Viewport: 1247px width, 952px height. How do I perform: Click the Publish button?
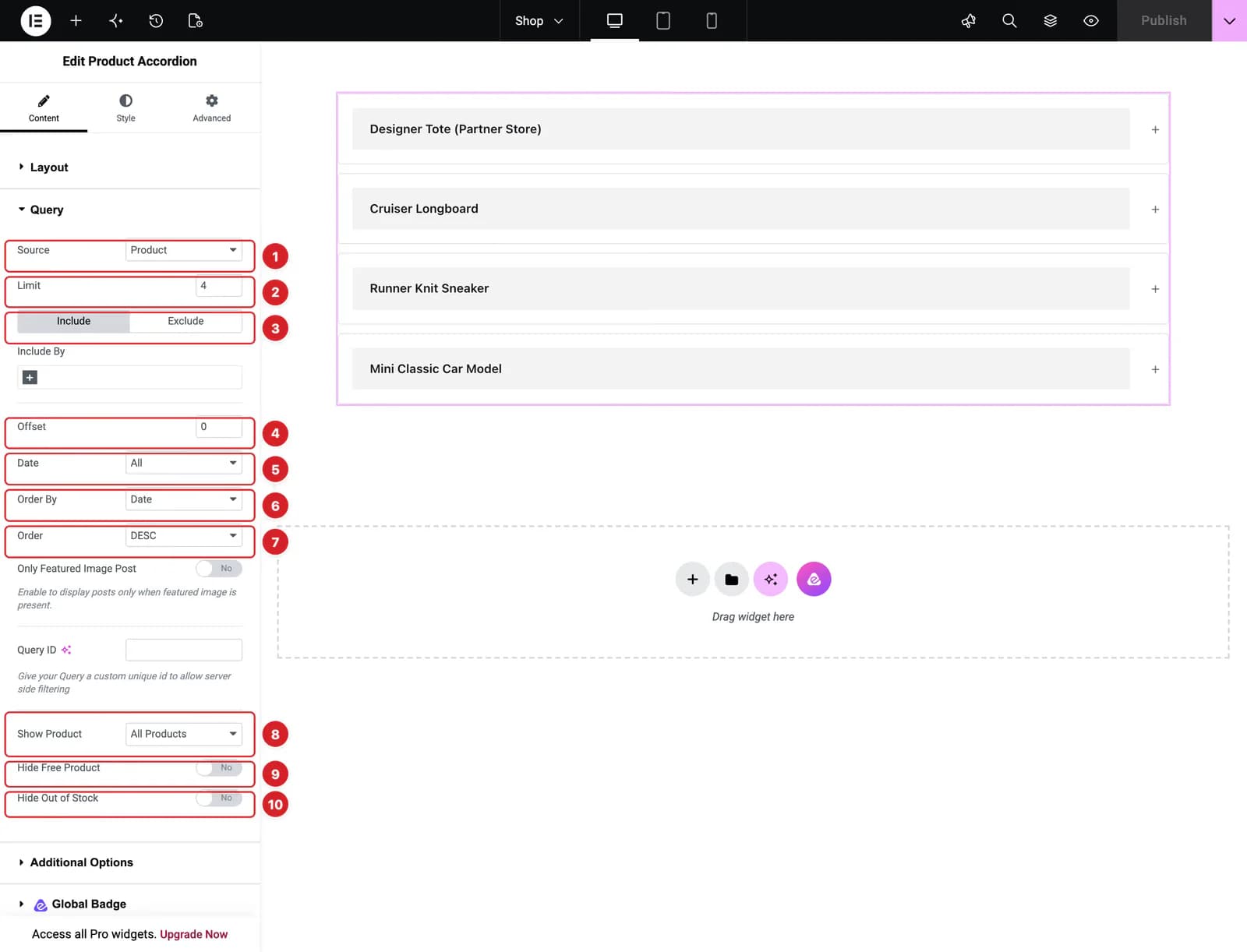[x=1164, y=21]
